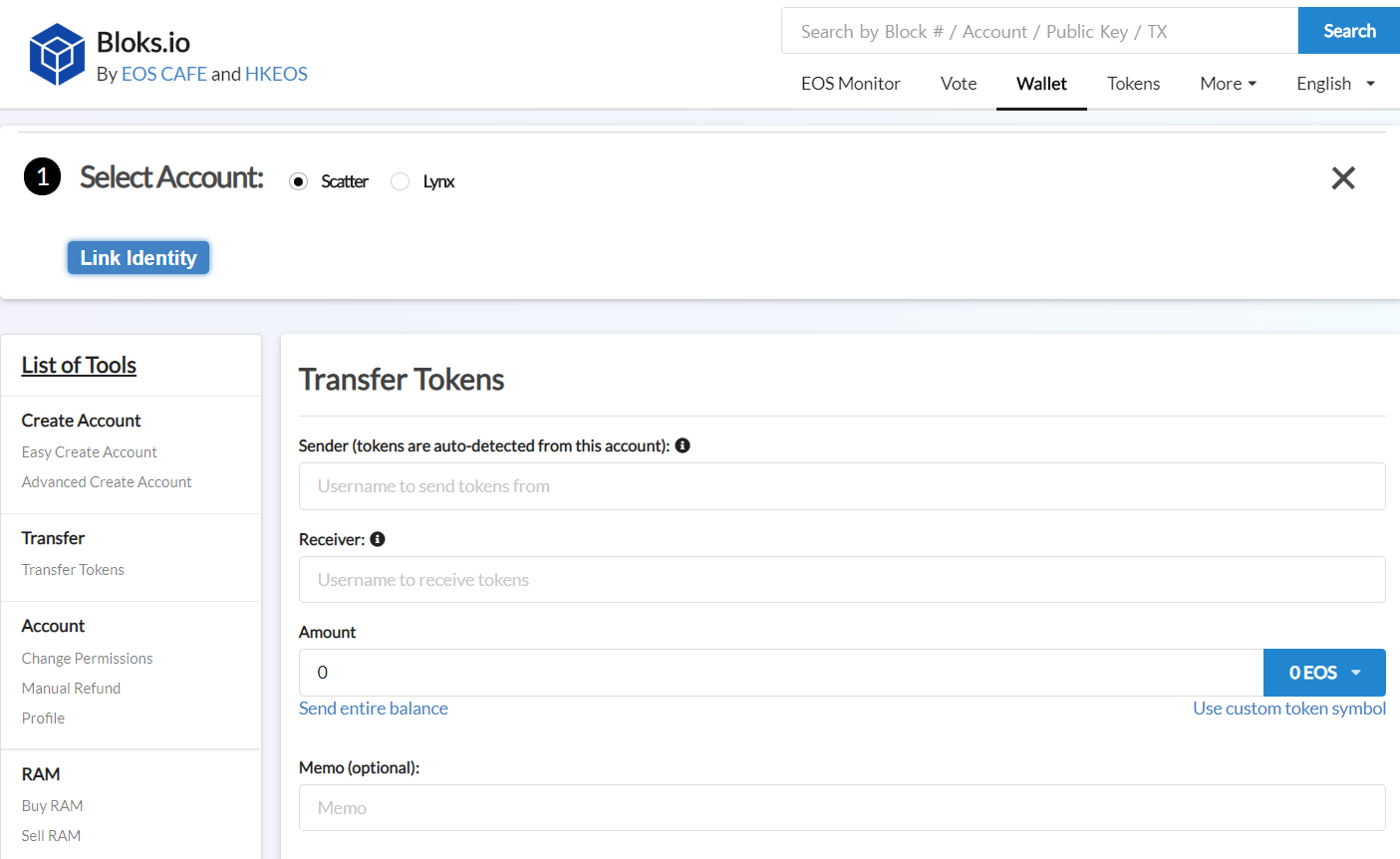Open the Sell RAM tool
This screenshot has height=859, width=1400.
51,836
